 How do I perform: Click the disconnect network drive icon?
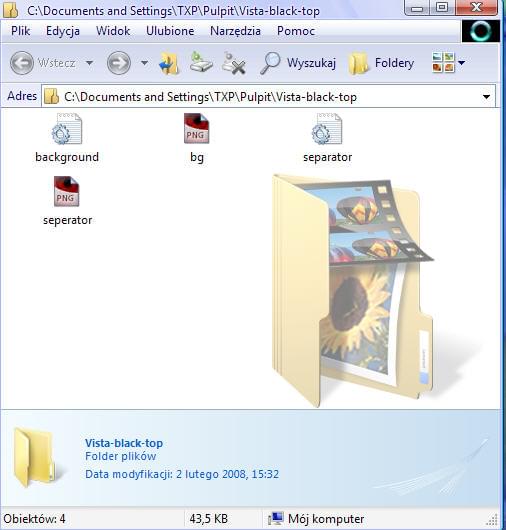pos(234,63)
